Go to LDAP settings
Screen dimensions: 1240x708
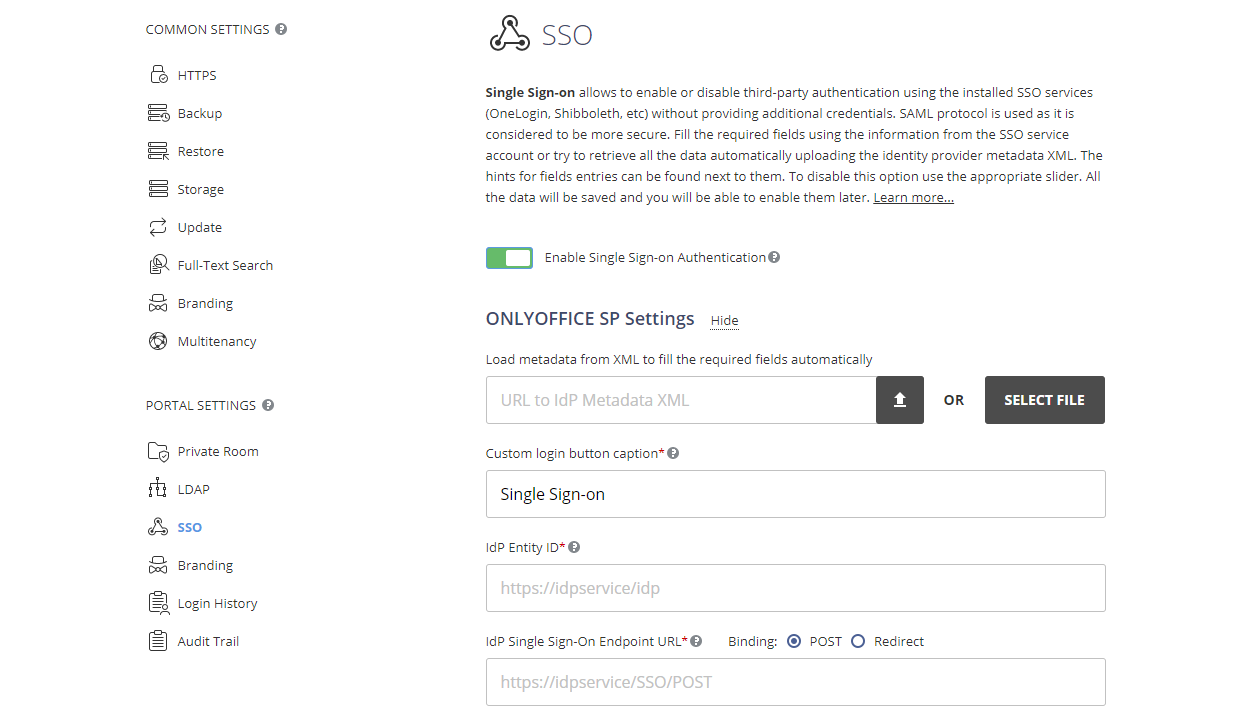point(194,489)
